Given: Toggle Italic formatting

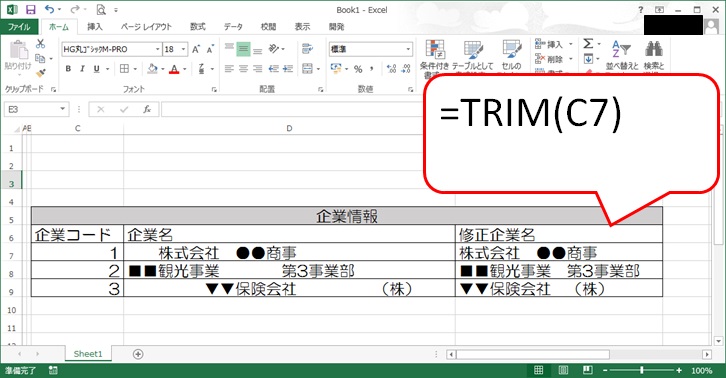Looking at the screenshot, I should [x=82, y=69].
